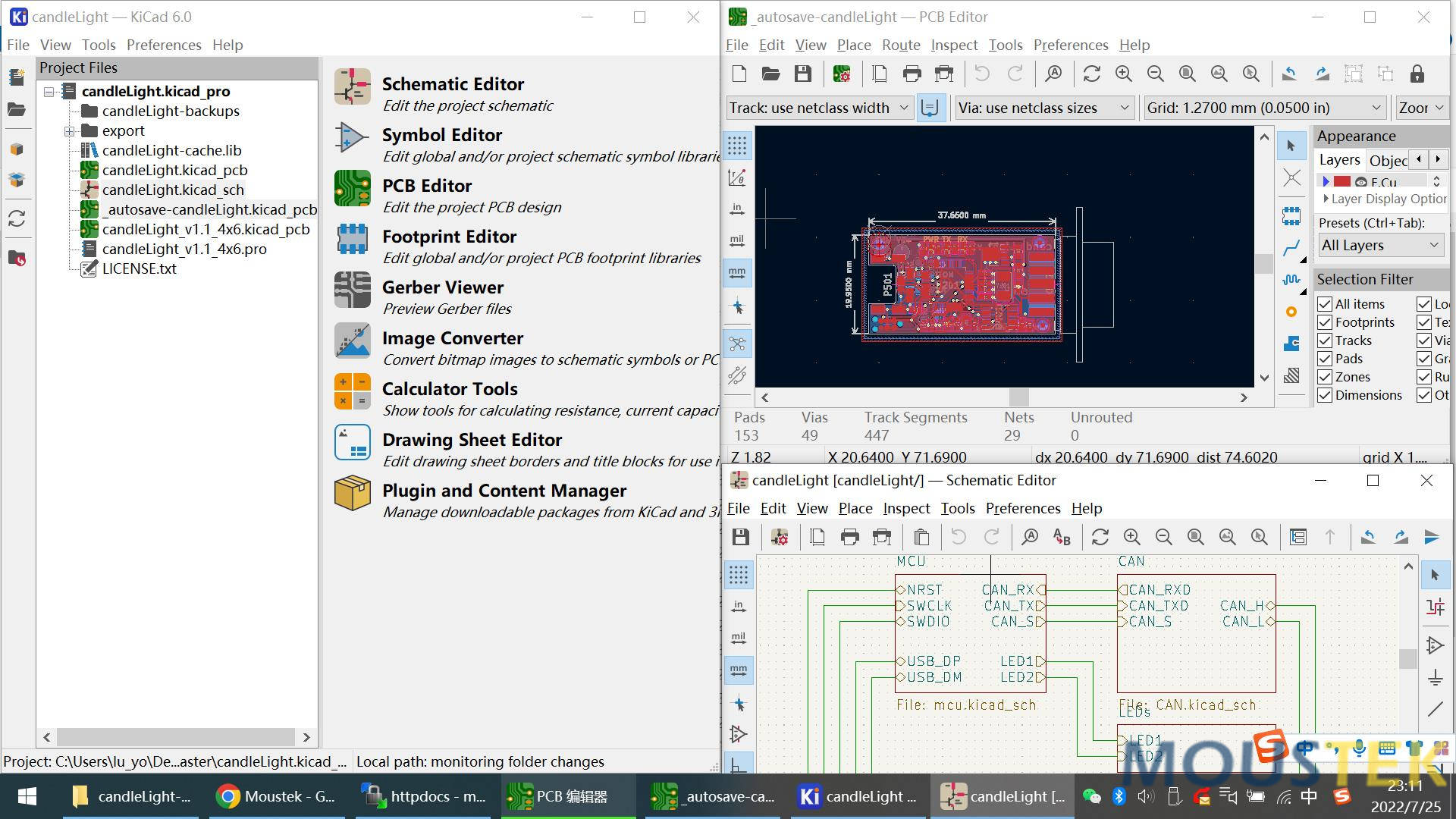Open the Calculator Tools
This screenshot has height=819, width=1456.
pos(353,391)
